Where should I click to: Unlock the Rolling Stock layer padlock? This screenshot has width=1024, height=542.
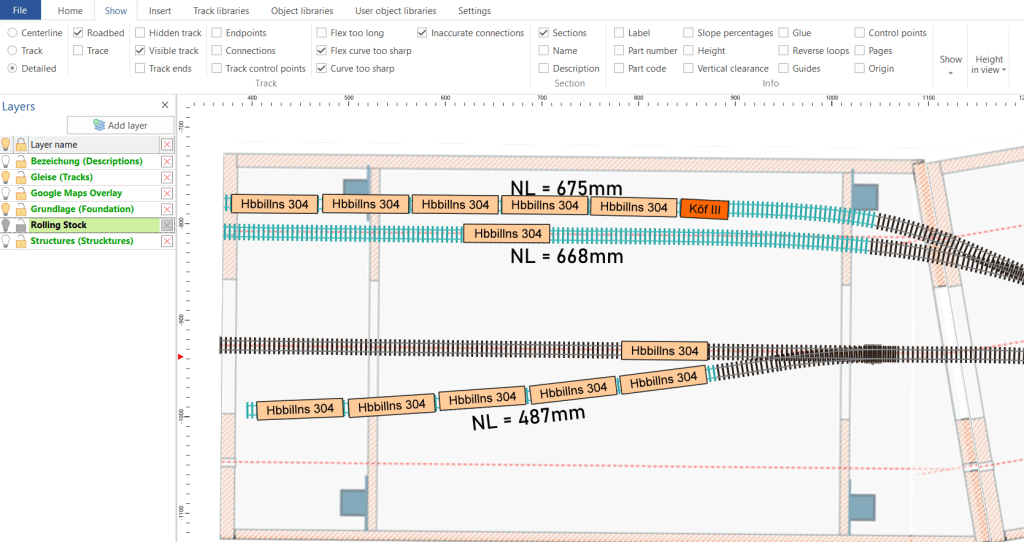pos(20,225)
